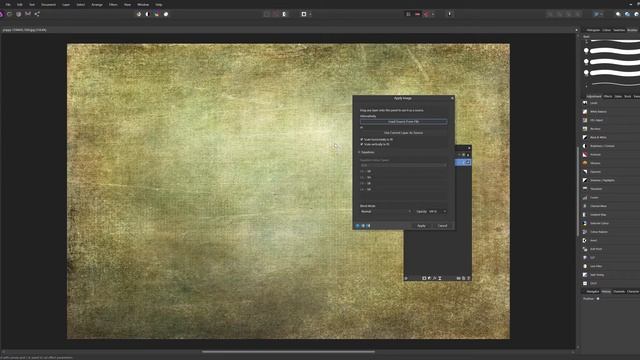Image resolution: width=640 pixels, height=360 pixels.
Task: Click the Levels adjustment icon
Action: 585,103
